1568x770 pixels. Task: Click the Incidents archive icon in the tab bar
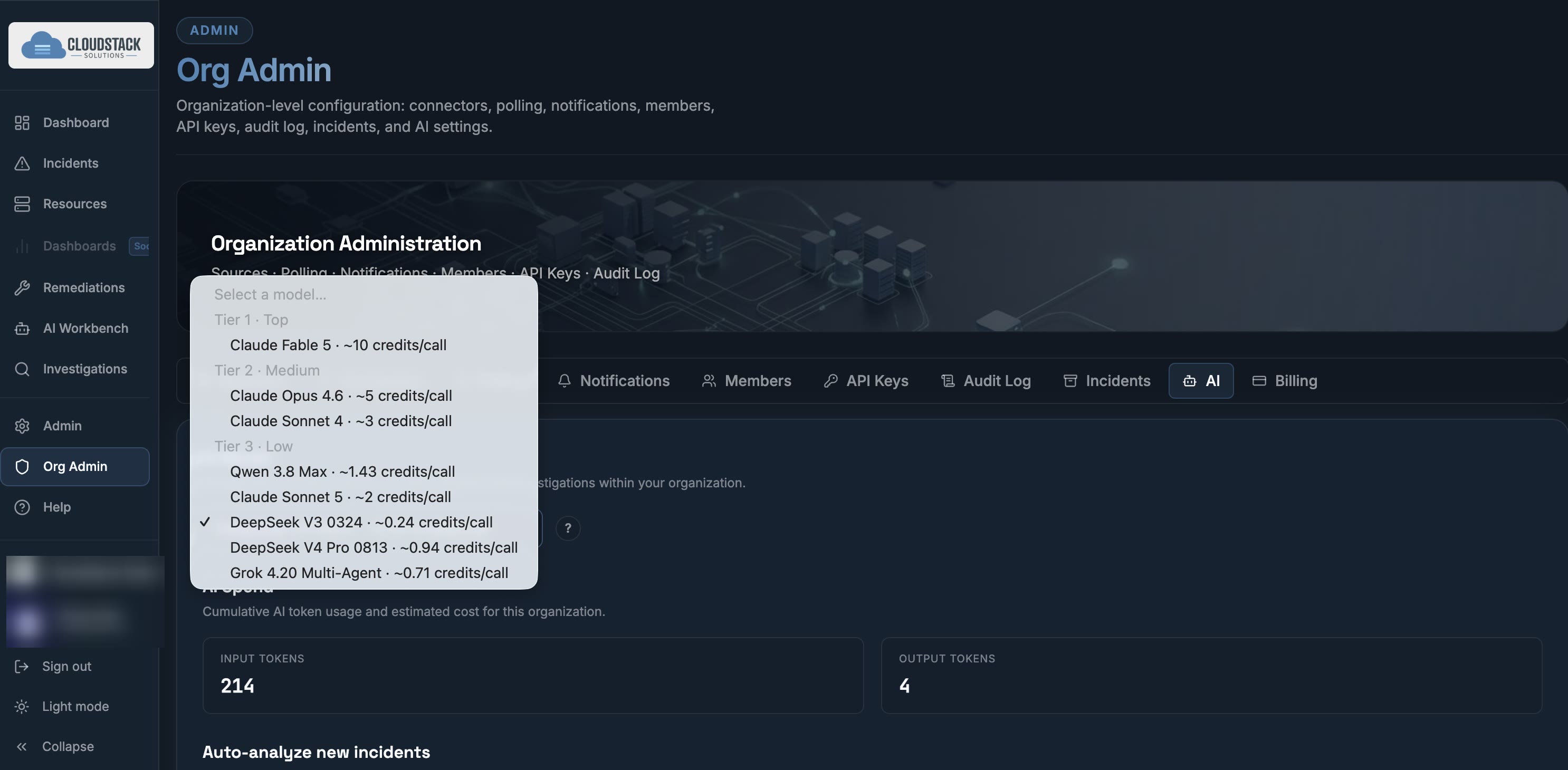1070,381
